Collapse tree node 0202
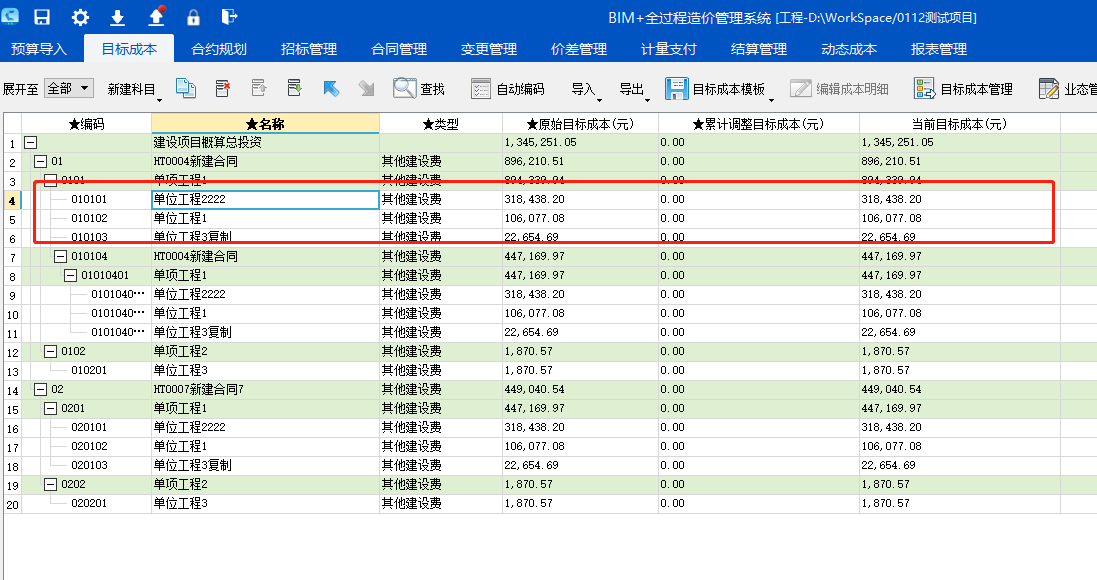The image size is (1097, 580). [50, 484]
